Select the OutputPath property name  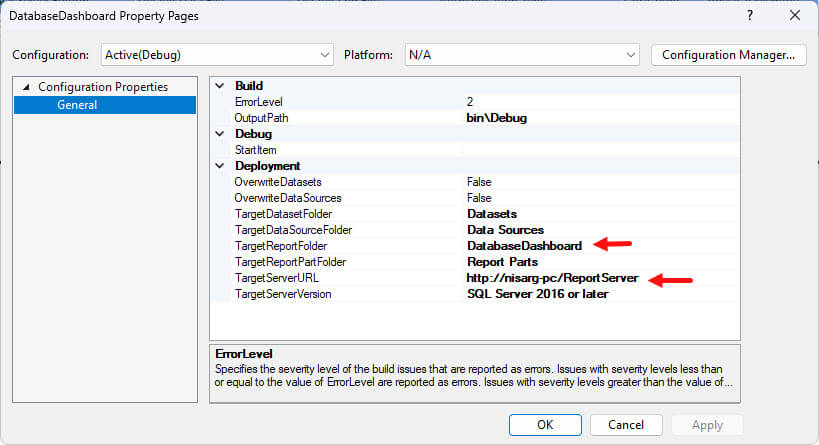tap(261, 118)
